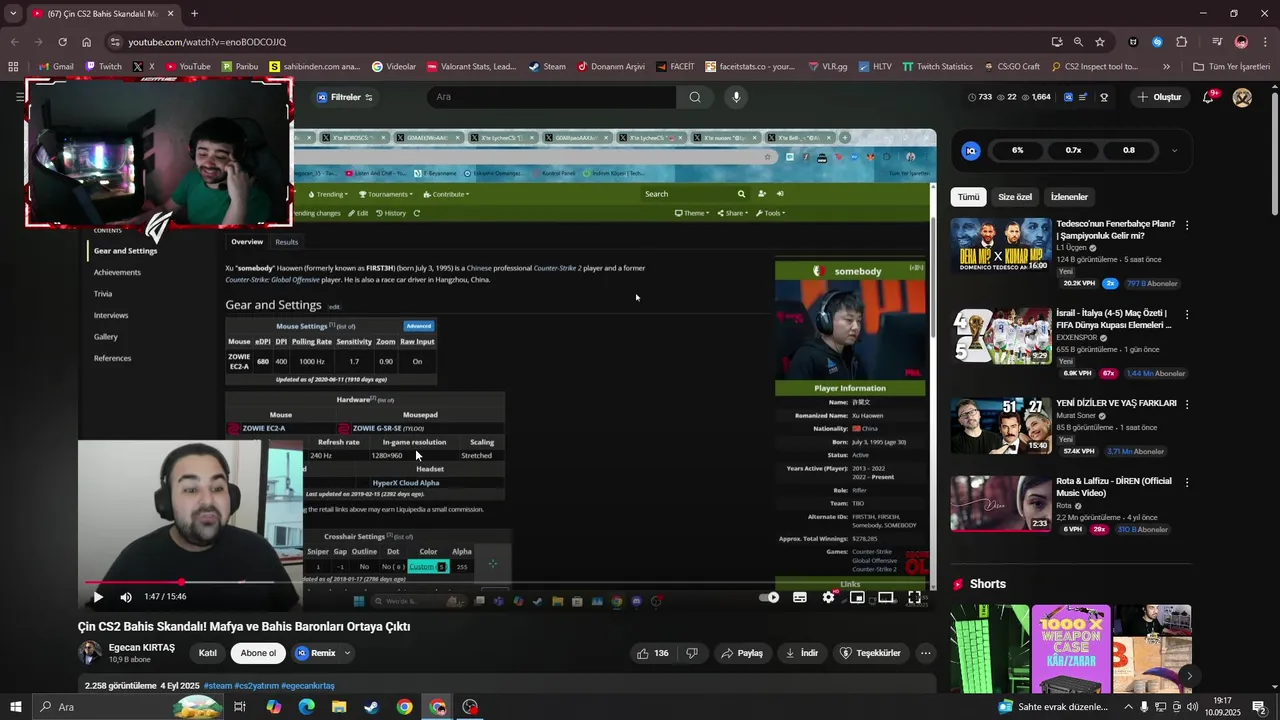Open Windows Start menu

[x=16, y=707]
